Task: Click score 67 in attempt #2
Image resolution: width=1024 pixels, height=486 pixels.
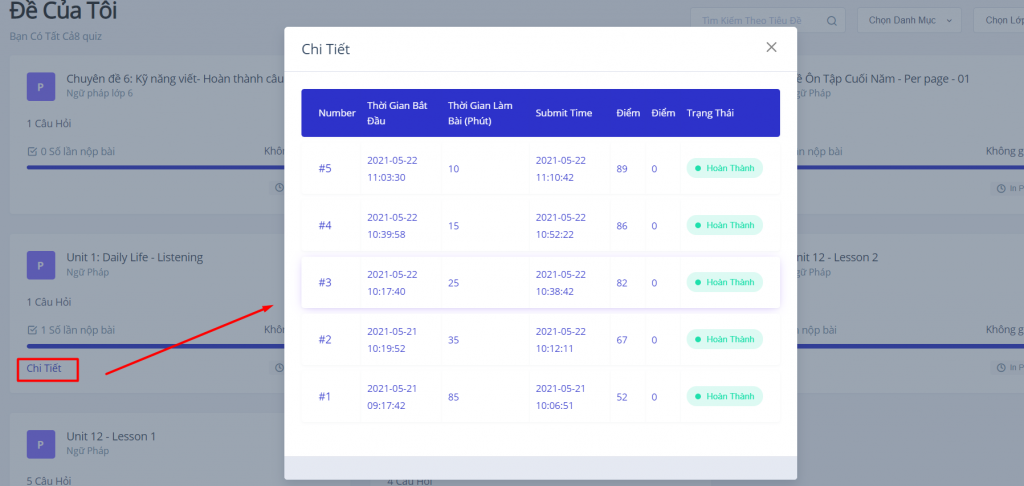Action: 622,339
